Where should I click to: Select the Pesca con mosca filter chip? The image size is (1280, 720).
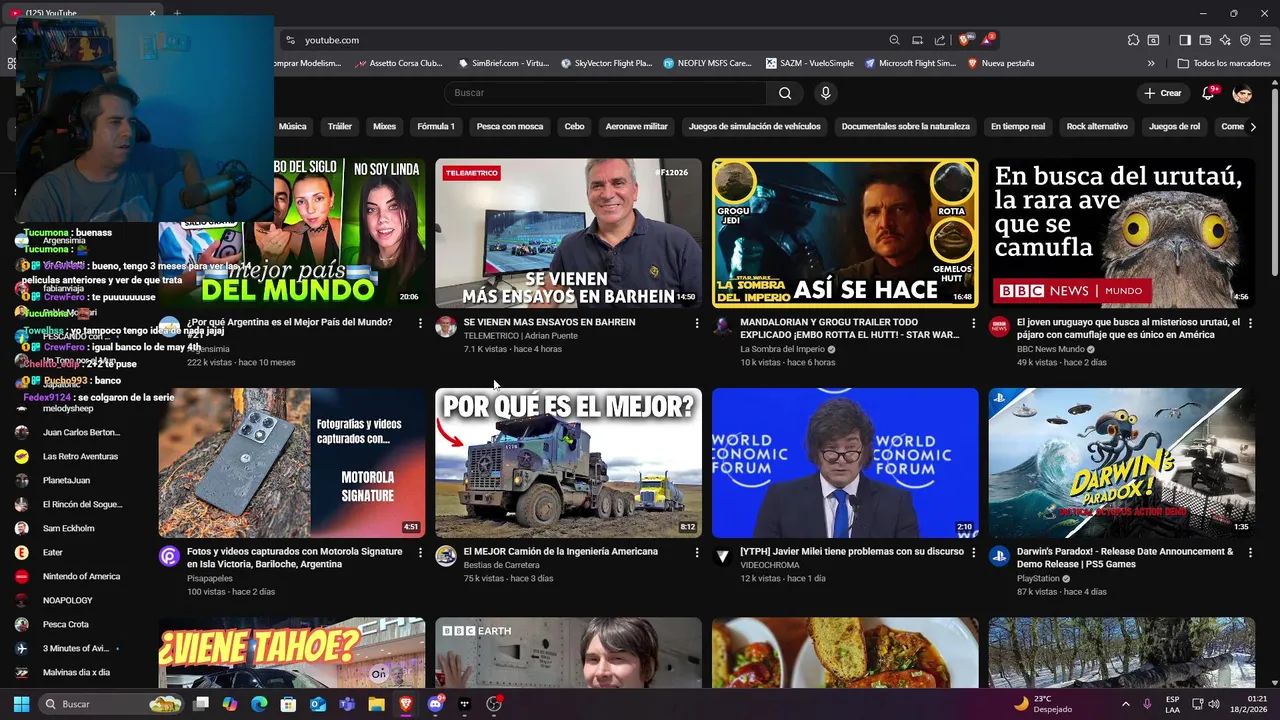[510, 126]
